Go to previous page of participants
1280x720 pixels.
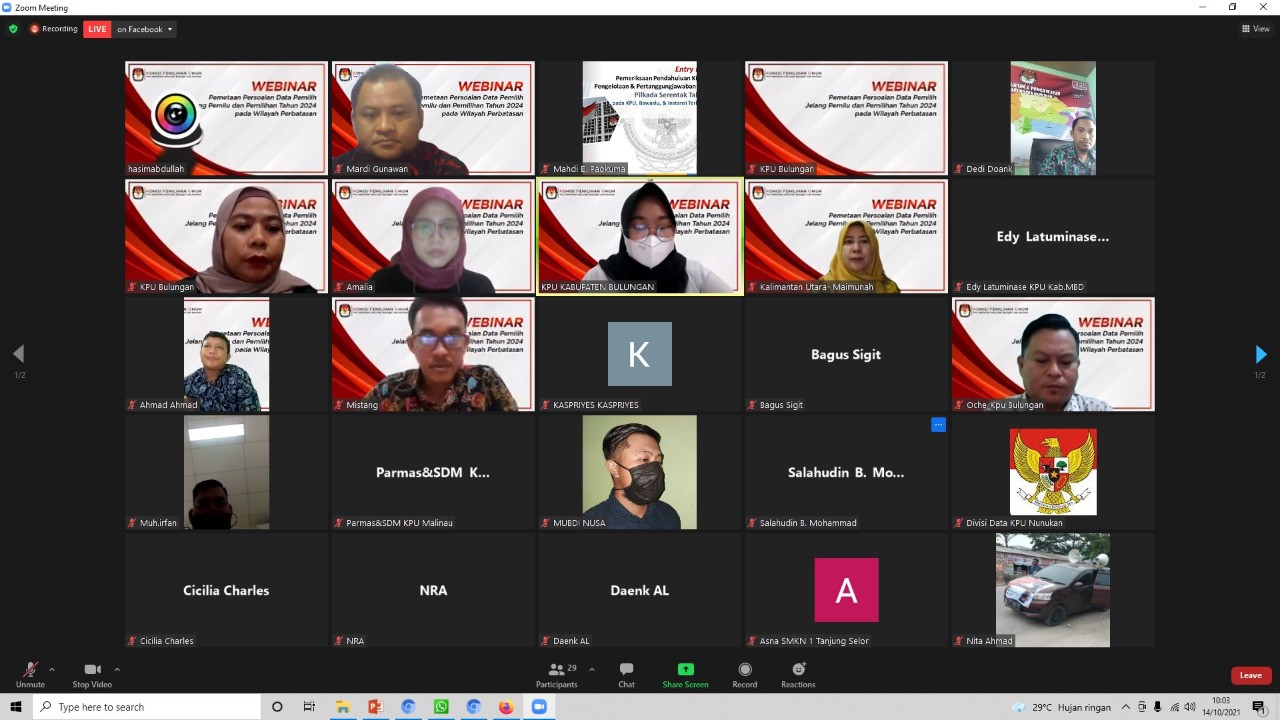(18, 354)
